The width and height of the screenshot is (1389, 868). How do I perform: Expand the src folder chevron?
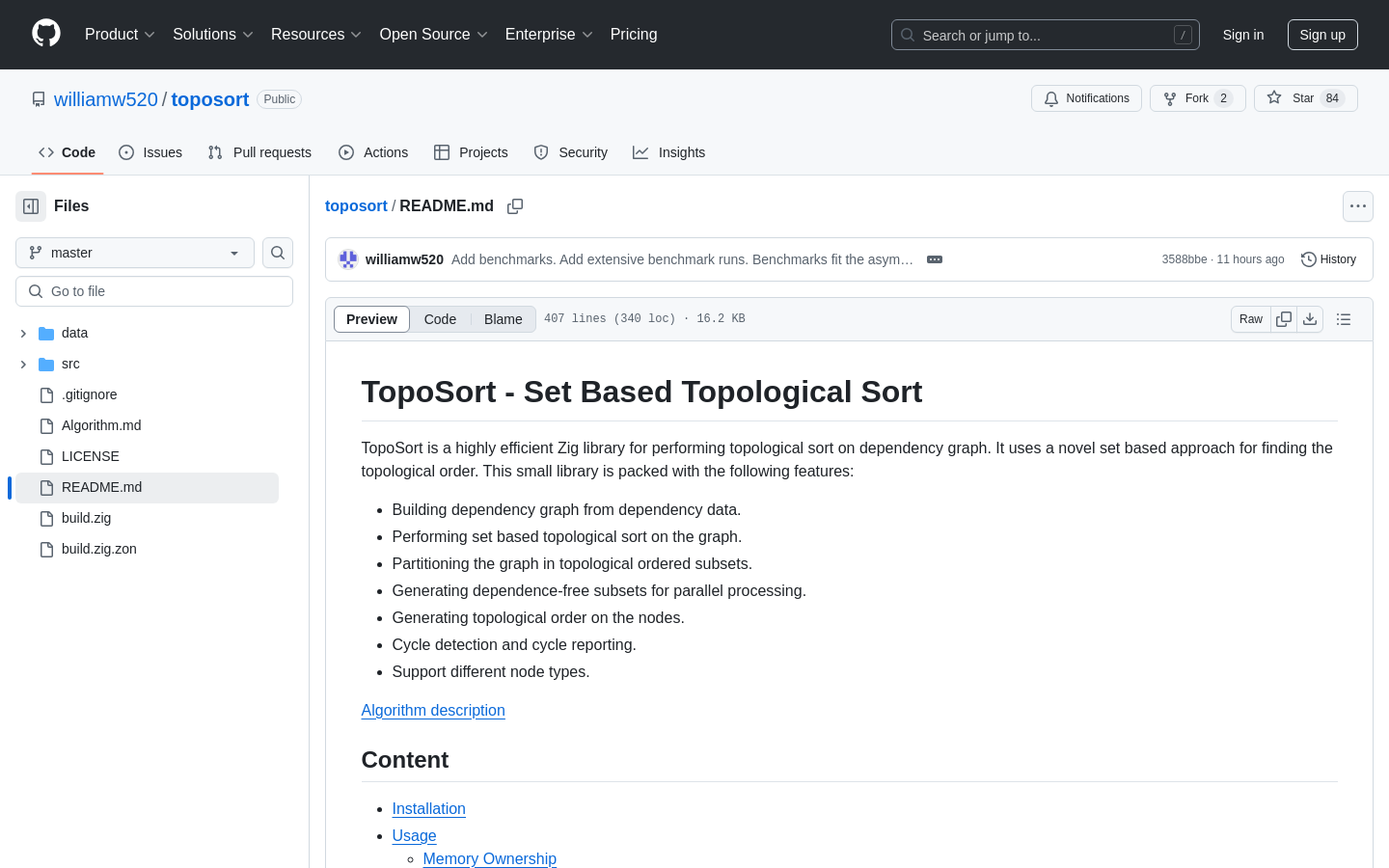tap(23, 364)
